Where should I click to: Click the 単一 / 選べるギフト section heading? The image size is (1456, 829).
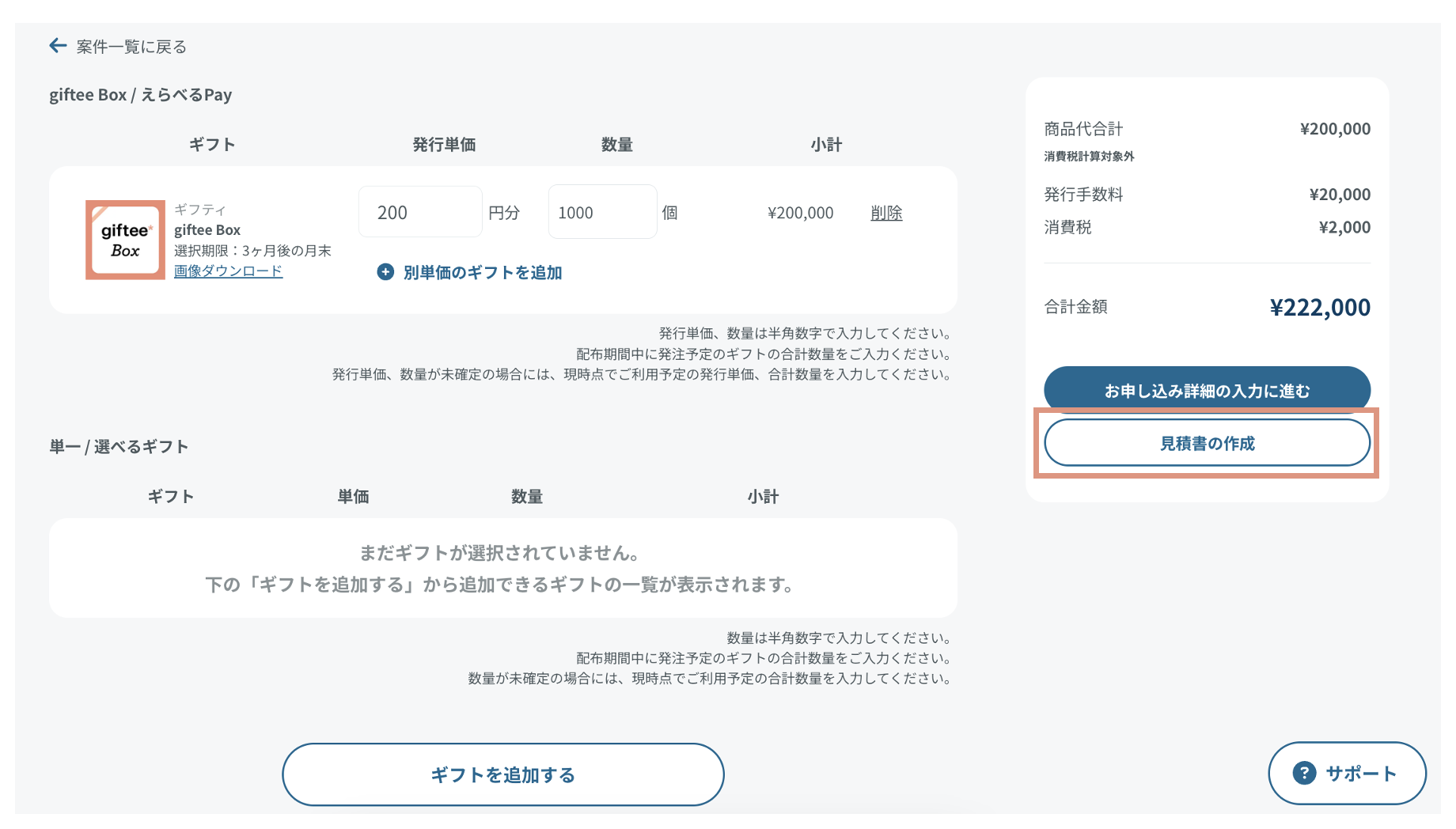(119, 446)
